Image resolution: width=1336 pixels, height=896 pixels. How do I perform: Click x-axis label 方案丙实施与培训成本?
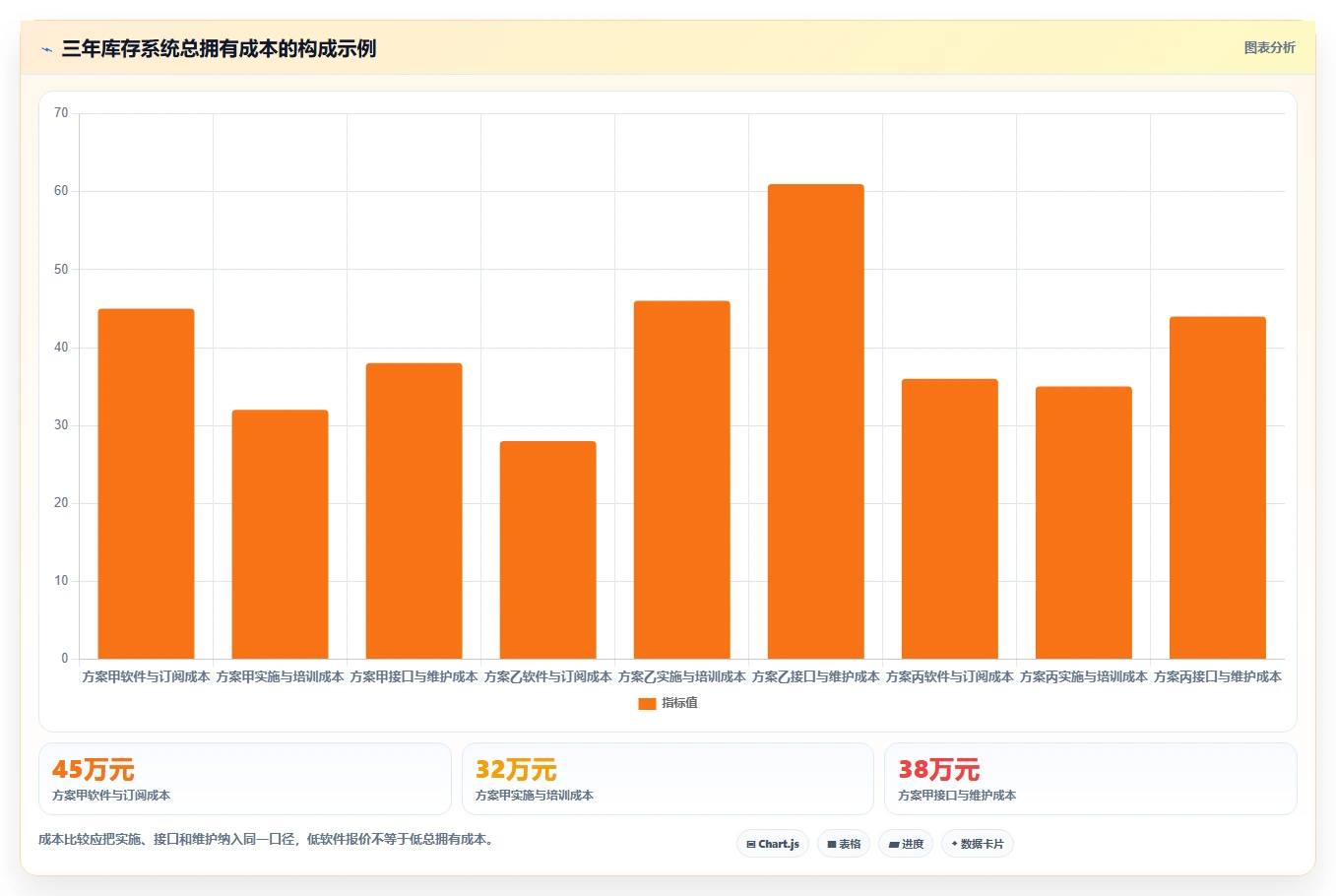click(x=1083, y=677)
